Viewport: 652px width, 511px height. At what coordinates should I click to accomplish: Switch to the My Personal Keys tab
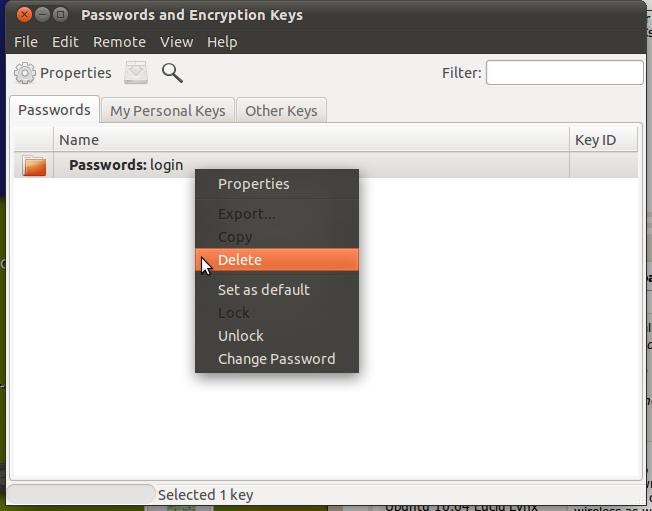point(168,111)
